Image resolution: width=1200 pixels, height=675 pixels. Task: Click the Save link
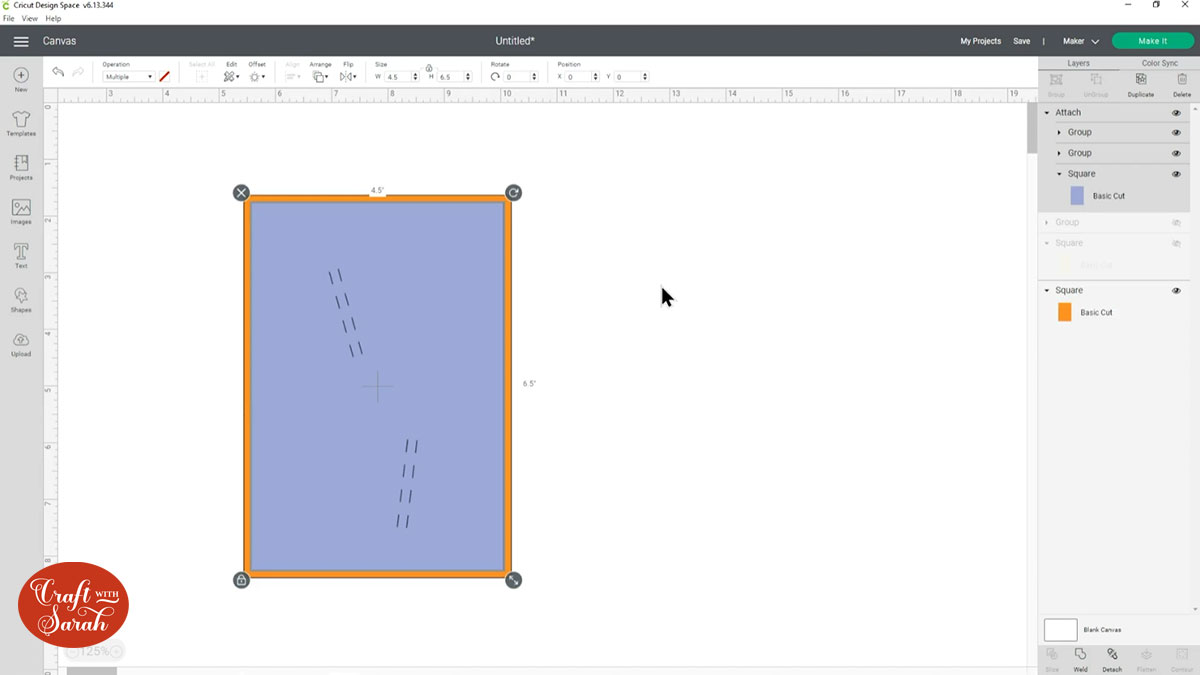coord(1021,41)
